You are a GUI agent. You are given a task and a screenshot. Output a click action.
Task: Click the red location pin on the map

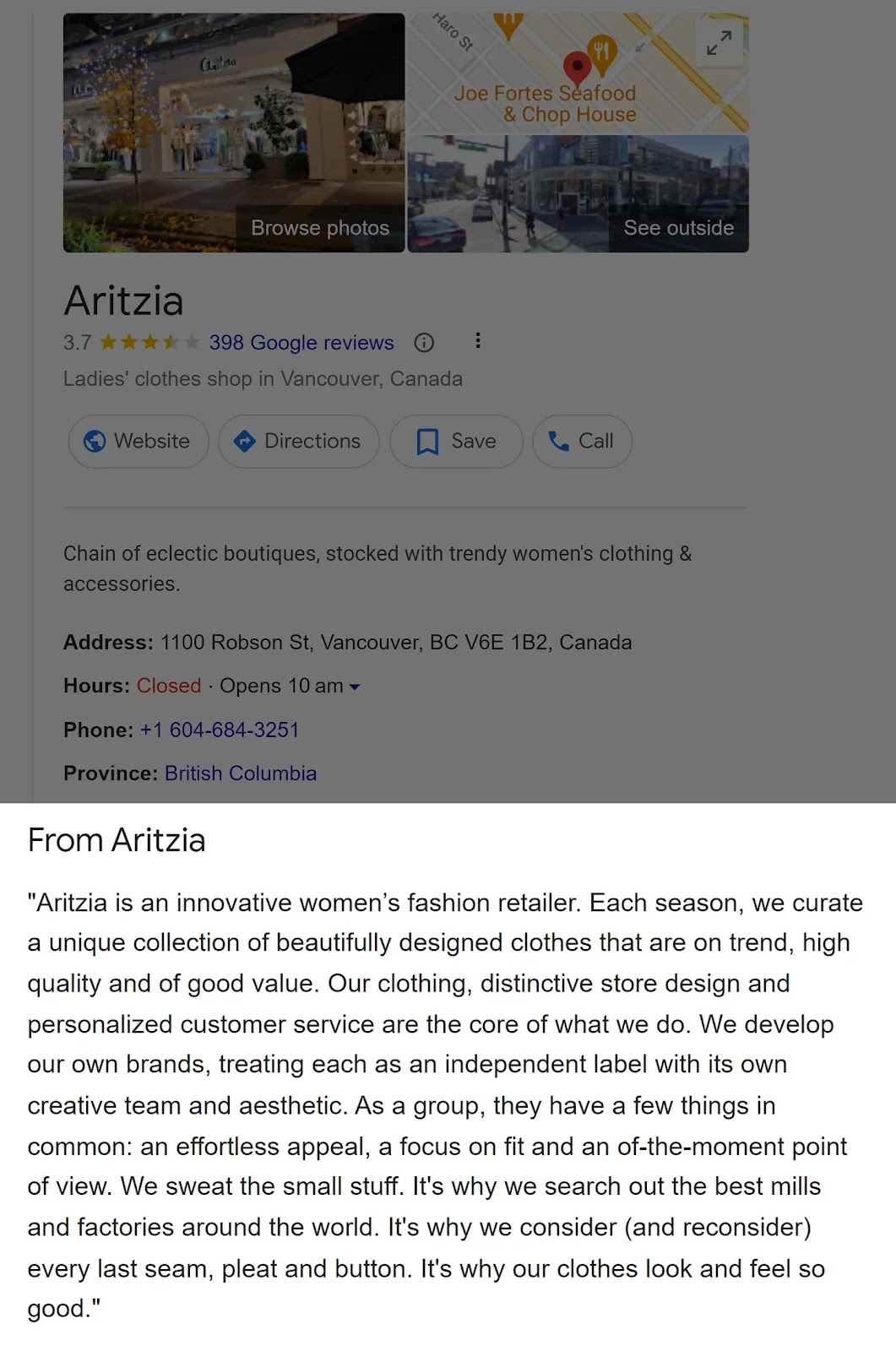tap(577, 67)
